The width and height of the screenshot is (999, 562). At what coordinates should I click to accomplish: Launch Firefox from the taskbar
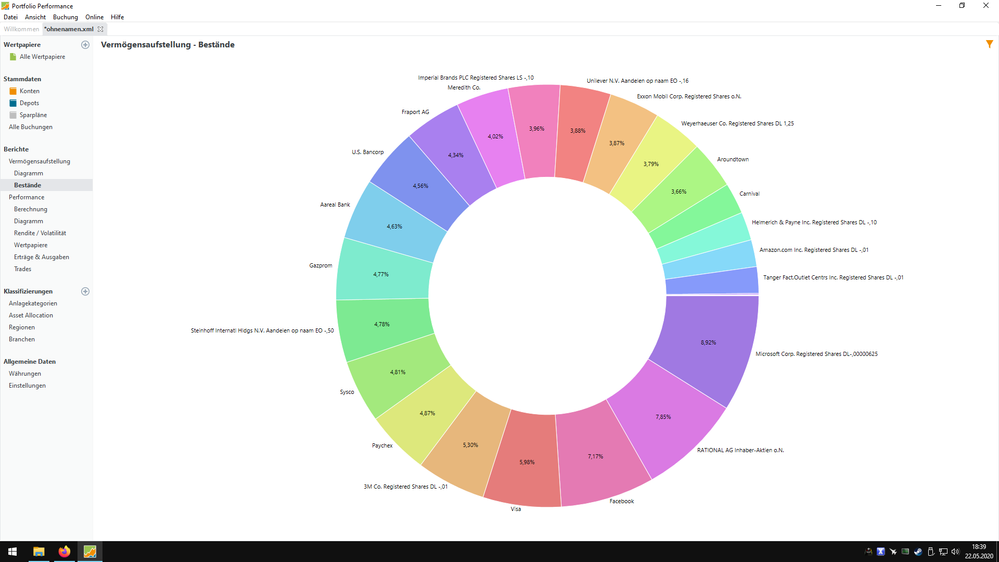pyautogui.click(x=64, y=551)
